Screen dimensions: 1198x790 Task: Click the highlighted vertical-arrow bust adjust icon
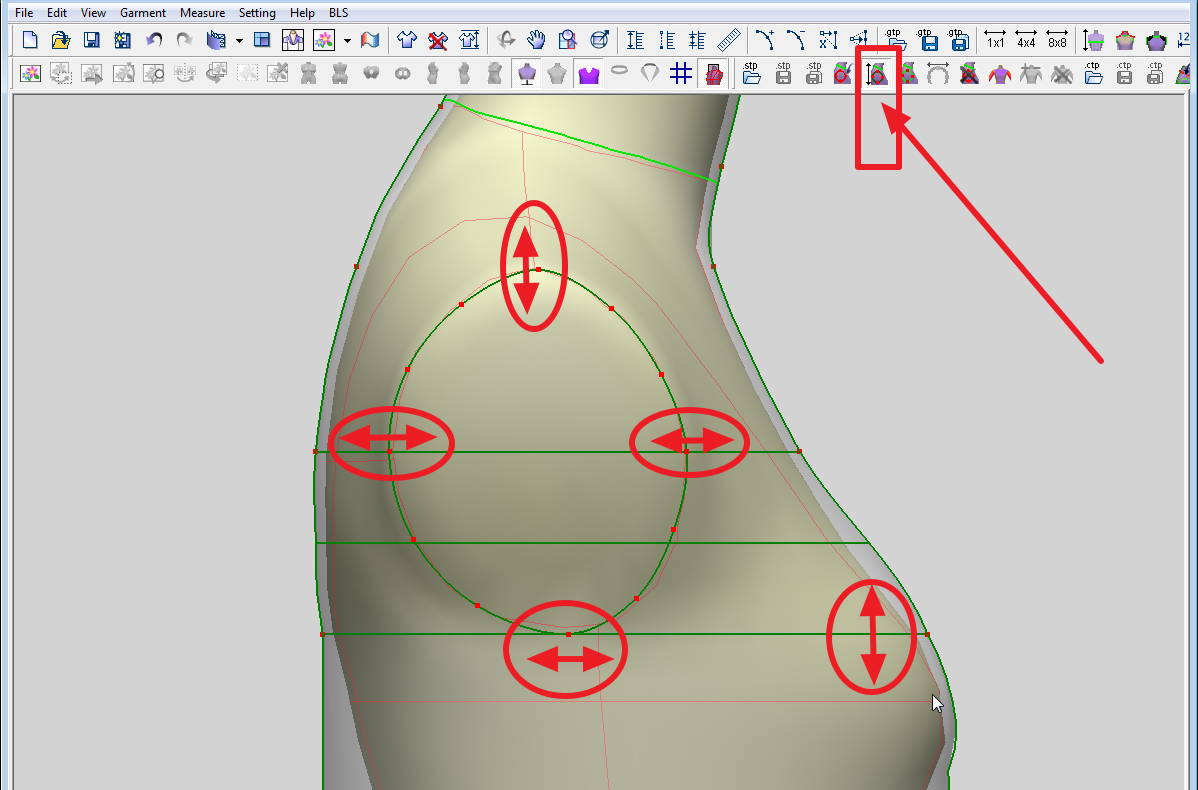[877, 74]
